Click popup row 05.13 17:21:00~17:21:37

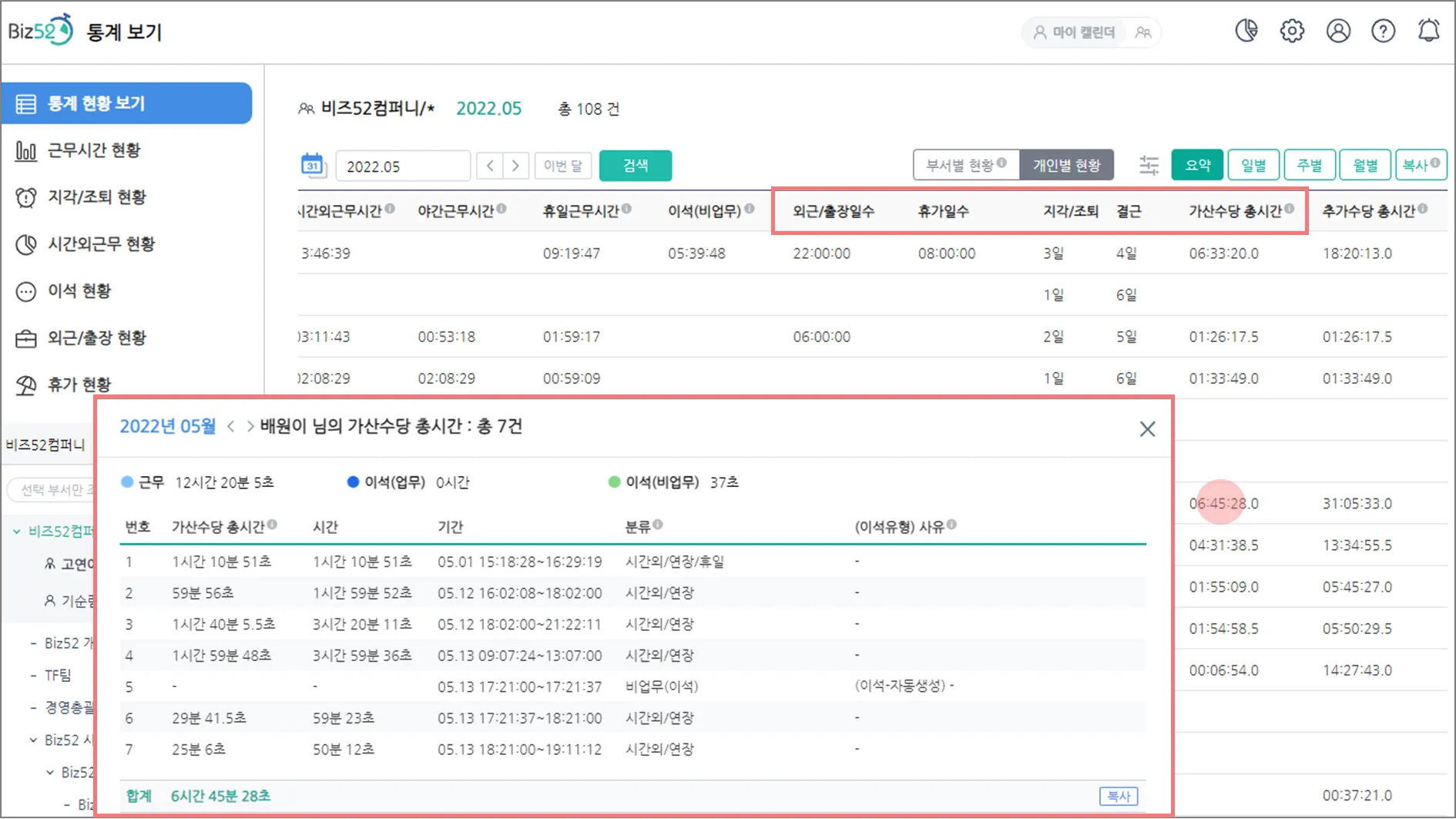point(632,686)
